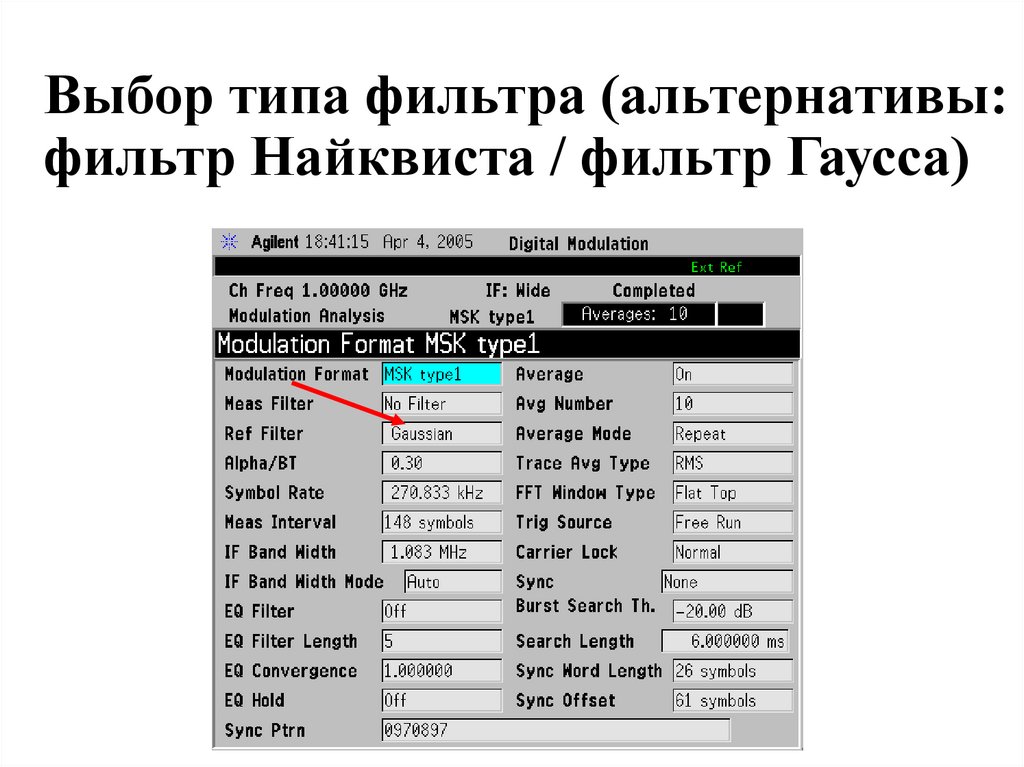This screenshot has width=1024, height=767.
Task: Select the FFT Window Type field Flat Top
Action: (x=733, y=493)
